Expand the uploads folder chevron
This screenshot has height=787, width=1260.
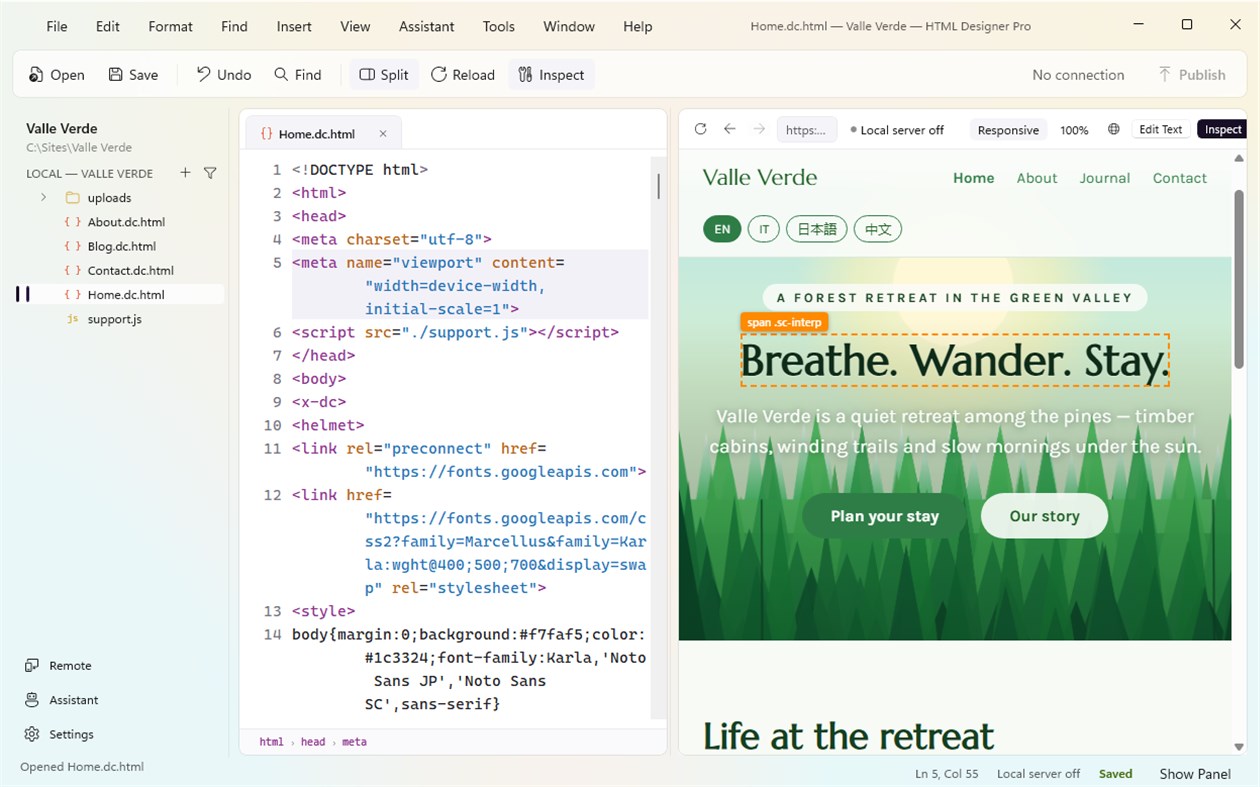43,198
